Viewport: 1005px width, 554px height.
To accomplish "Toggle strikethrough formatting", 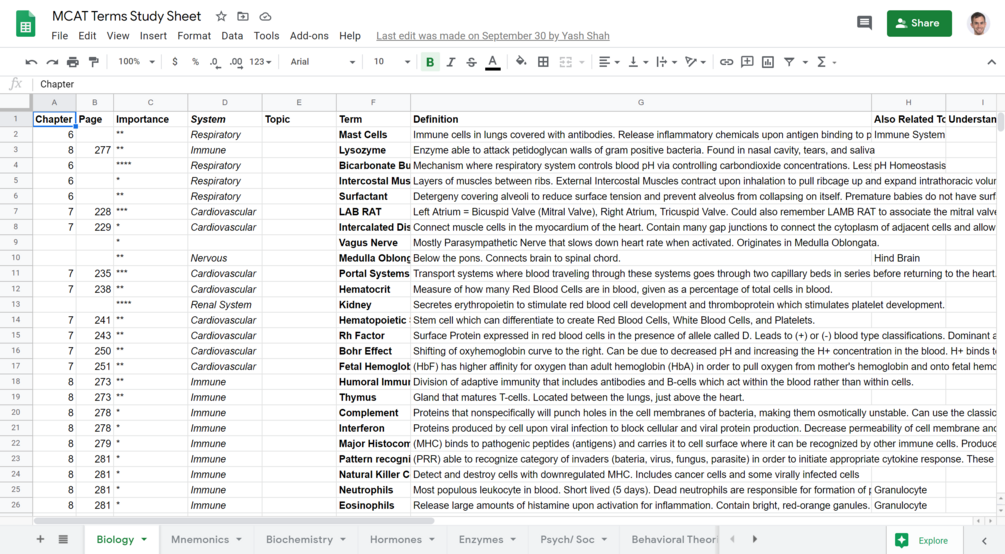I will [x=471, y=62].
